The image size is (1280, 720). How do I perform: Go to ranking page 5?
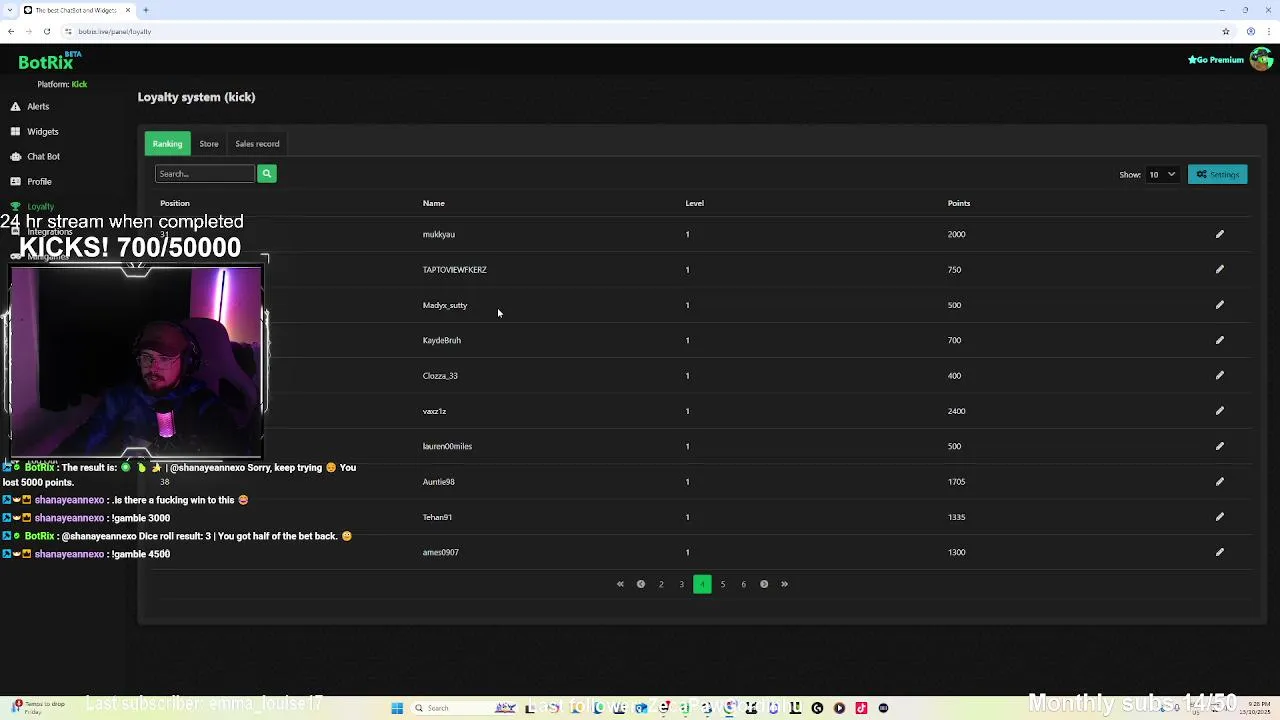click(x=723, y=584)
